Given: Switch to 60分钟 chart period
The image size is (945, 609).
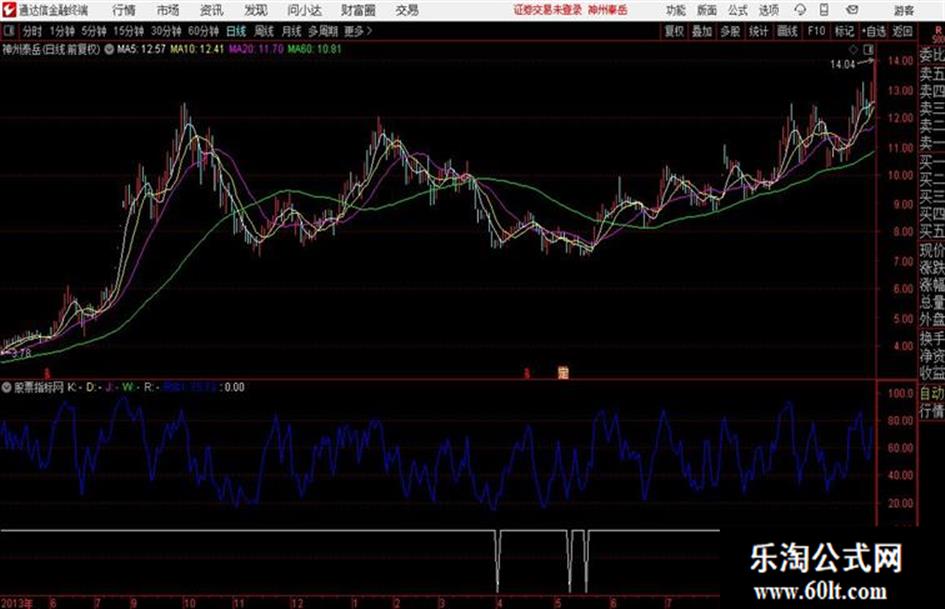Looking at the screenshot, I should point(204,31).
